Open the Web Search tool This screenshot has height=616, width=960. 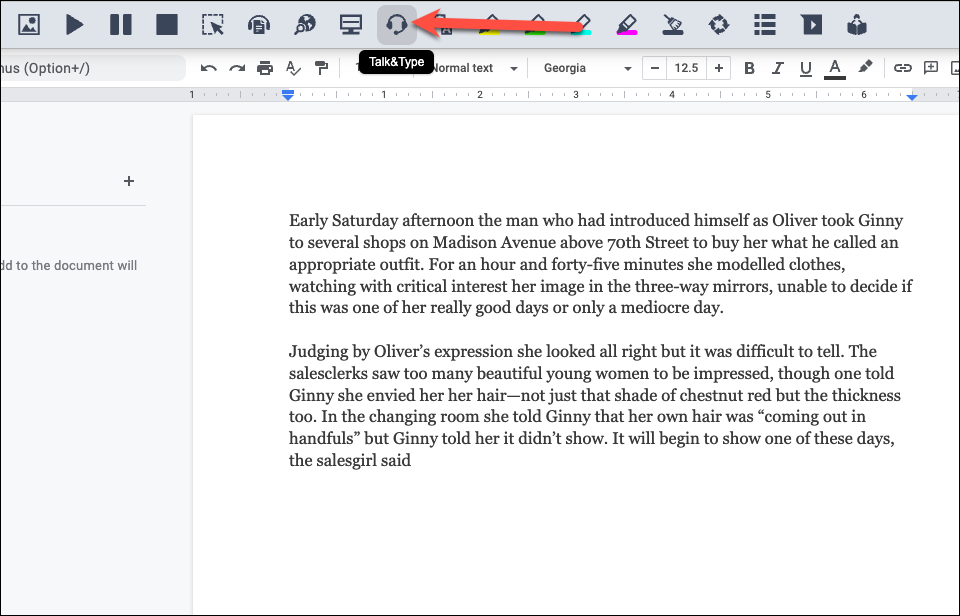[305, 25]
